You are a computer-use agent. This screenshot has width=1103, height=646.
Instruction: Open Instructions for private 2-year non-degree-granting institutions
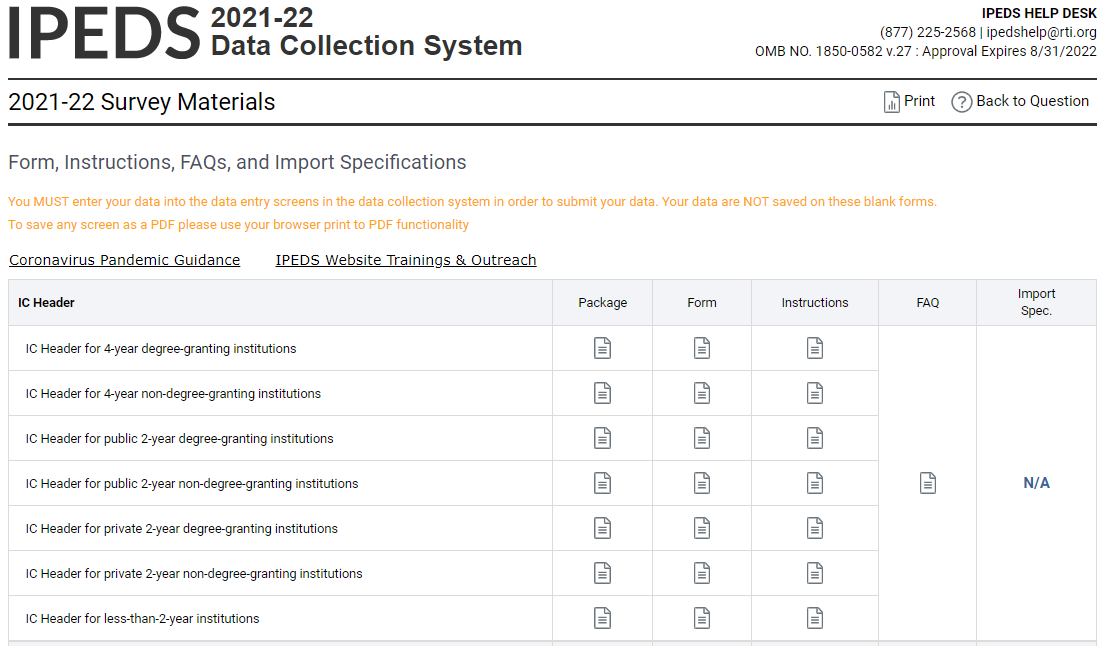tap(815, 573)
